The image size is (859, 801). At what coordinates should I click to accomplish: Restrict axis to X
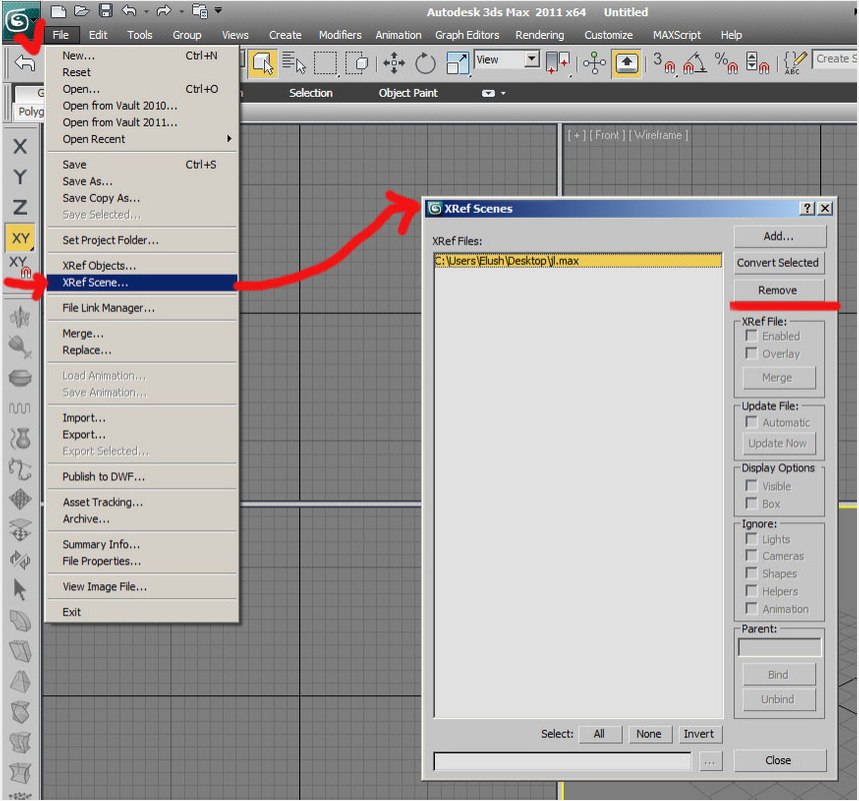tap(20, 146)
